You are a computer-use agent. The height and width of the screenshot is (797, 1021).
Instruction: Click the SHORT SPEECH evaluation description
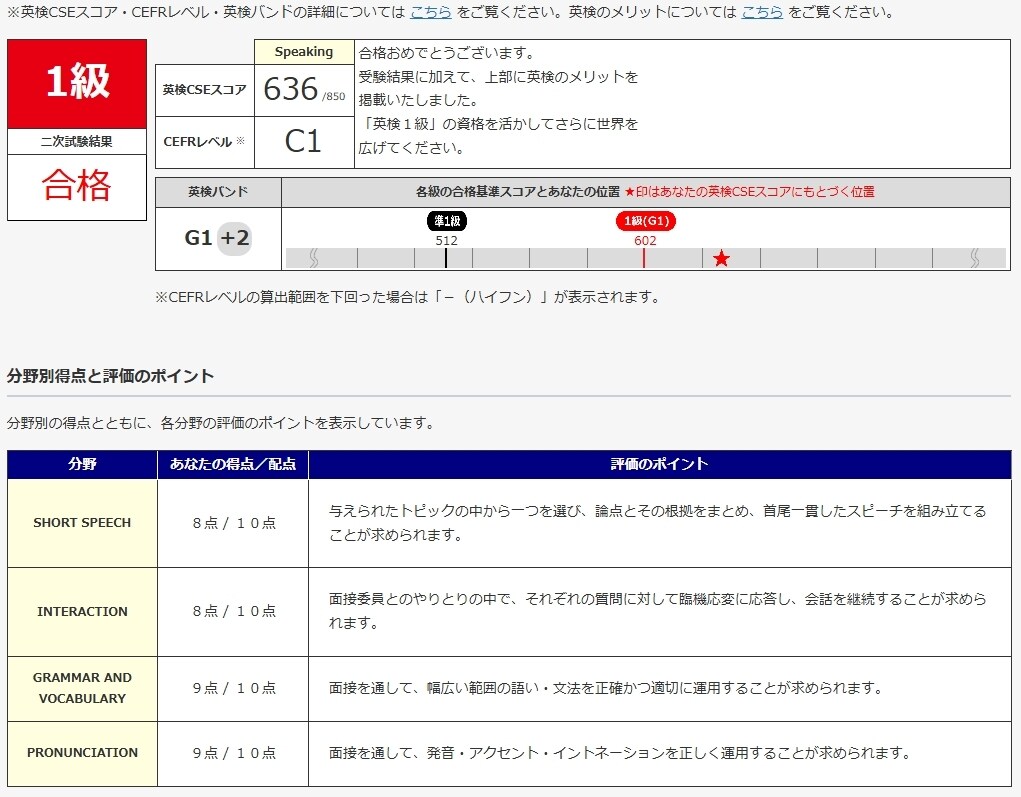658,523
